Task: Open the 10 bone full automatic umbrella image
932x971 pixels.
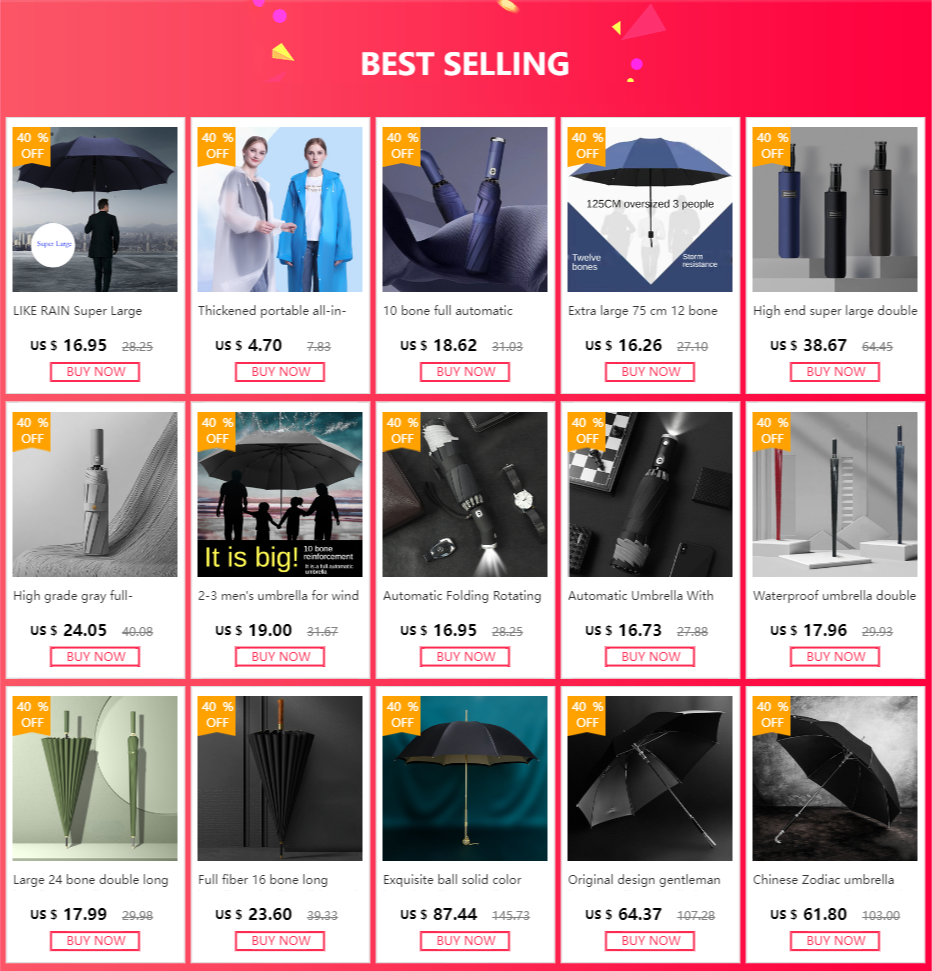Action: click(465, 209)
